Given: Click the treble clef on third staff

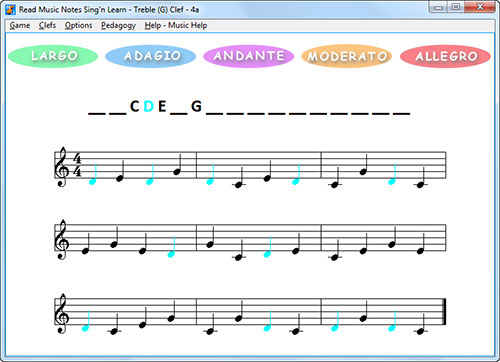Looking at the screenshot, I should coord(62,313).
